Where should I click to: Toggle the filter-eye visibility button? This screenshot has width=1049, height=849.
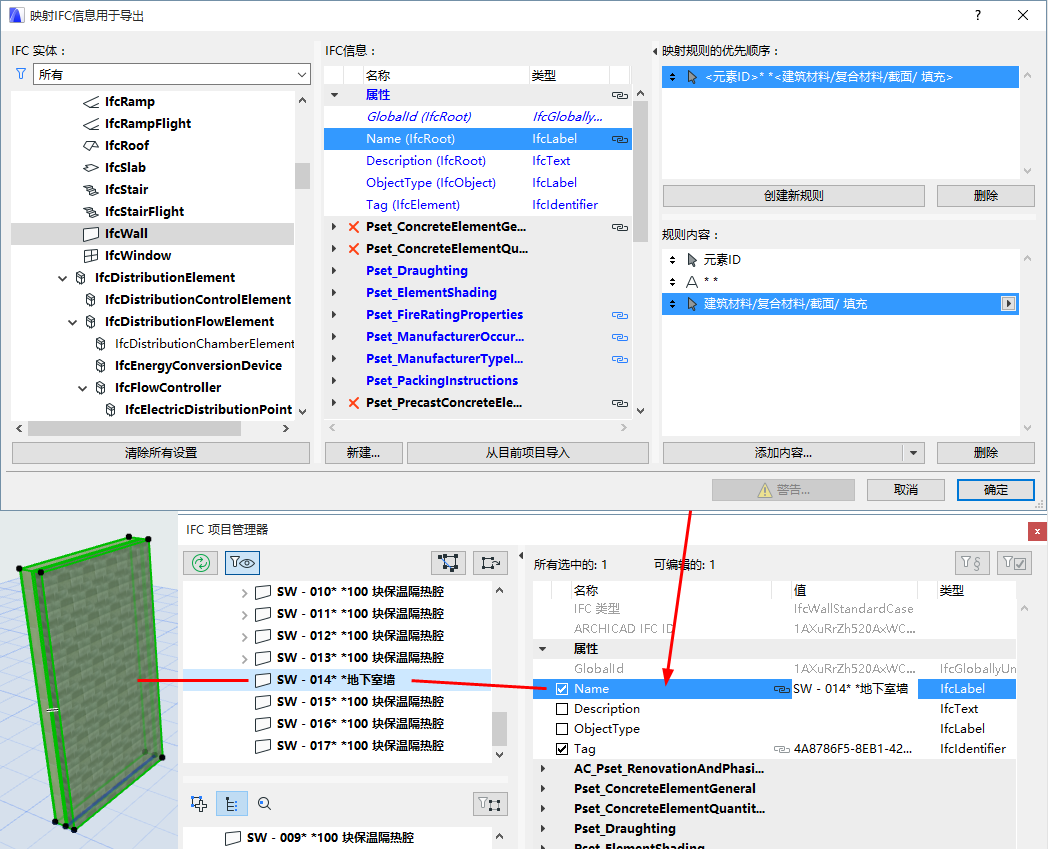pos(242,563)
